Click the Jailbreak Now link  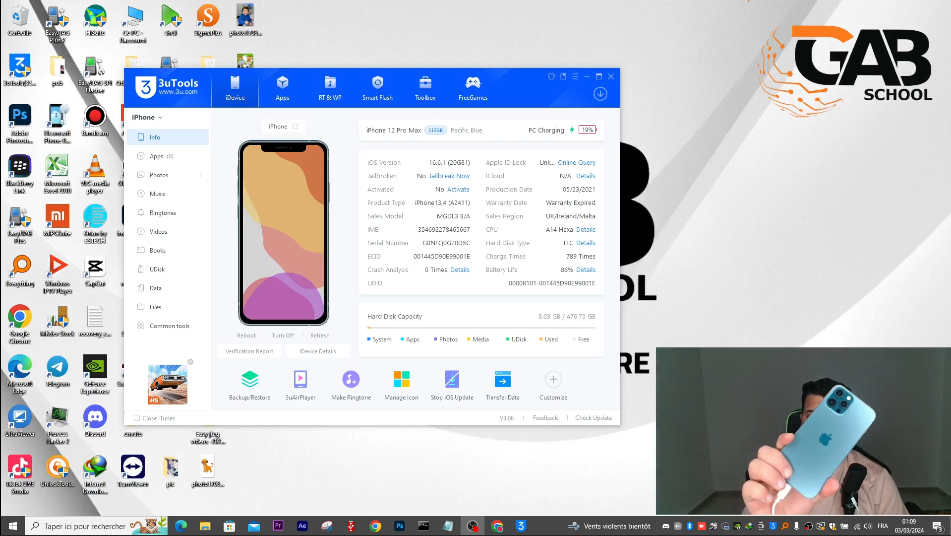click(449, 176)
